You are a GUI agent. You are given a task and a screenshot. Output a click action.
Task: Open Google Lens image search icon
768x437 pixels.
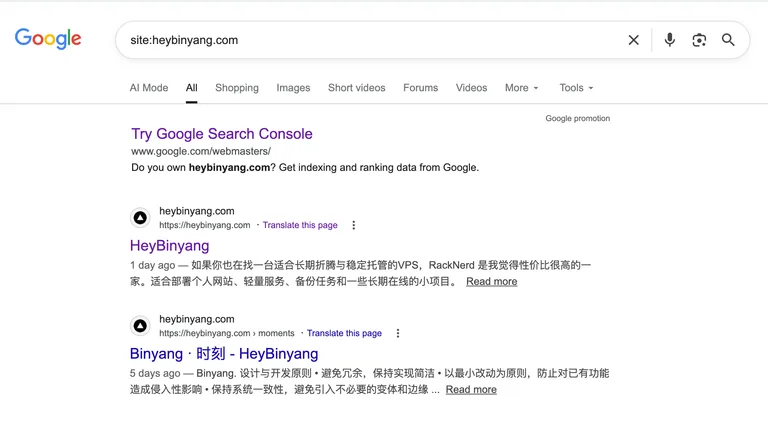[699, 40]
